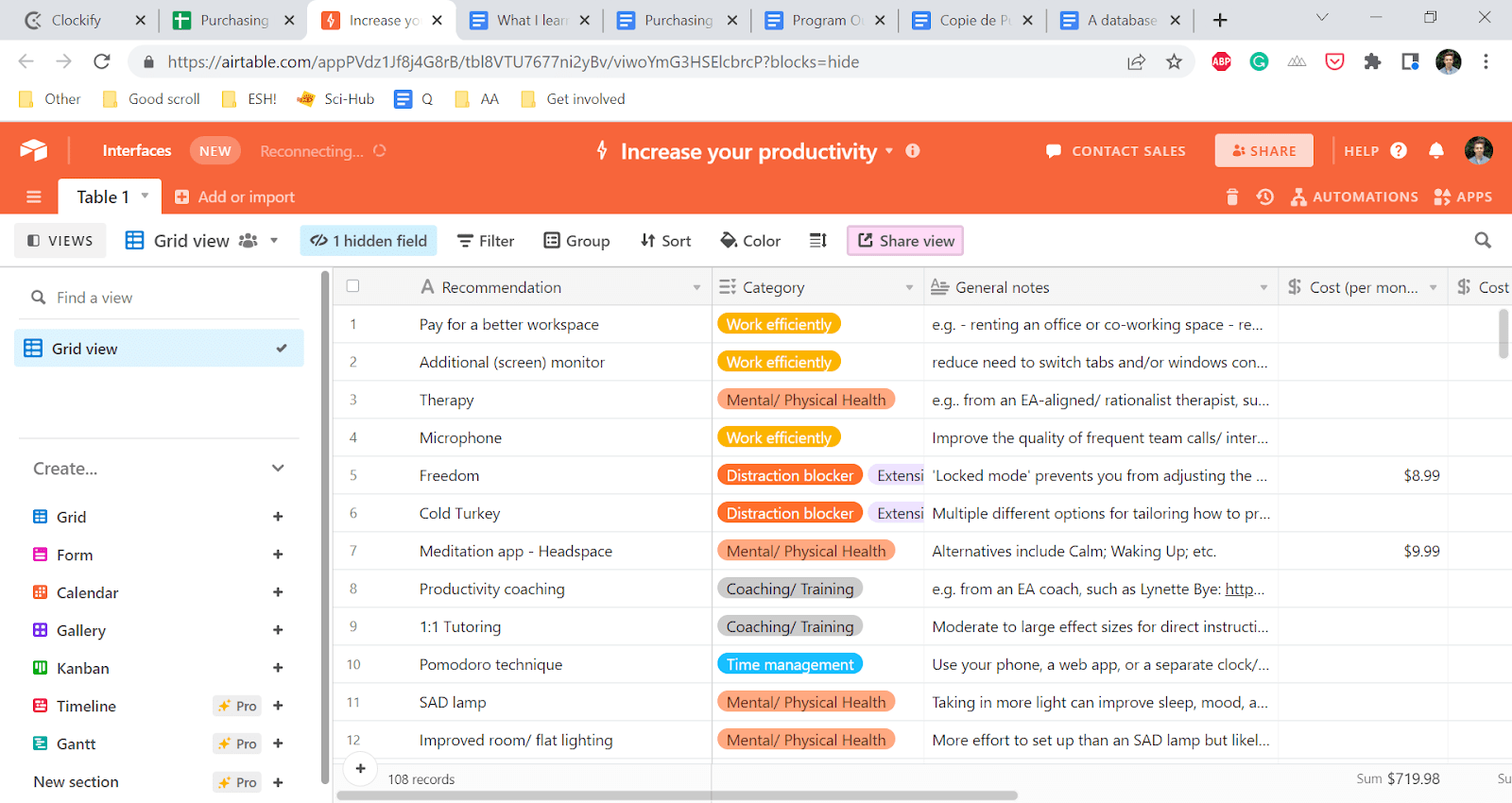Image resolution: width=1512 pixels, height=803 pixels.
Task: Open Automations panel
Action: (1355, 196)
